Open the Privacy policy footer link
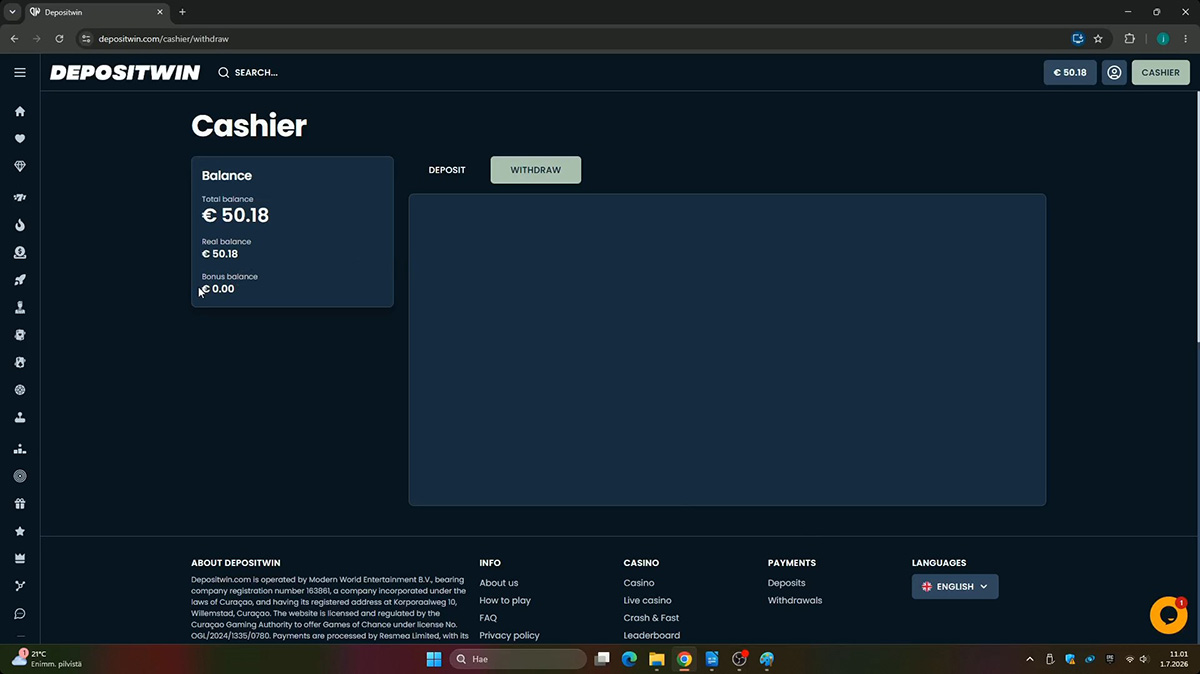The width and height of the screenshot is (1200, 674). point(509,635)
